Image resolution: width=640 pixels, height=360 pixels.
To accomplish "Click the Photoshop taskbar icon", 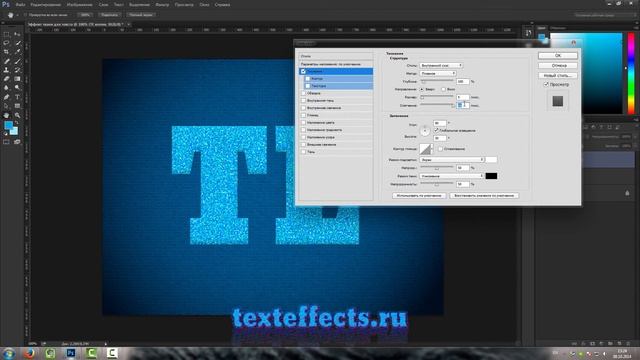I will [71, 353].
